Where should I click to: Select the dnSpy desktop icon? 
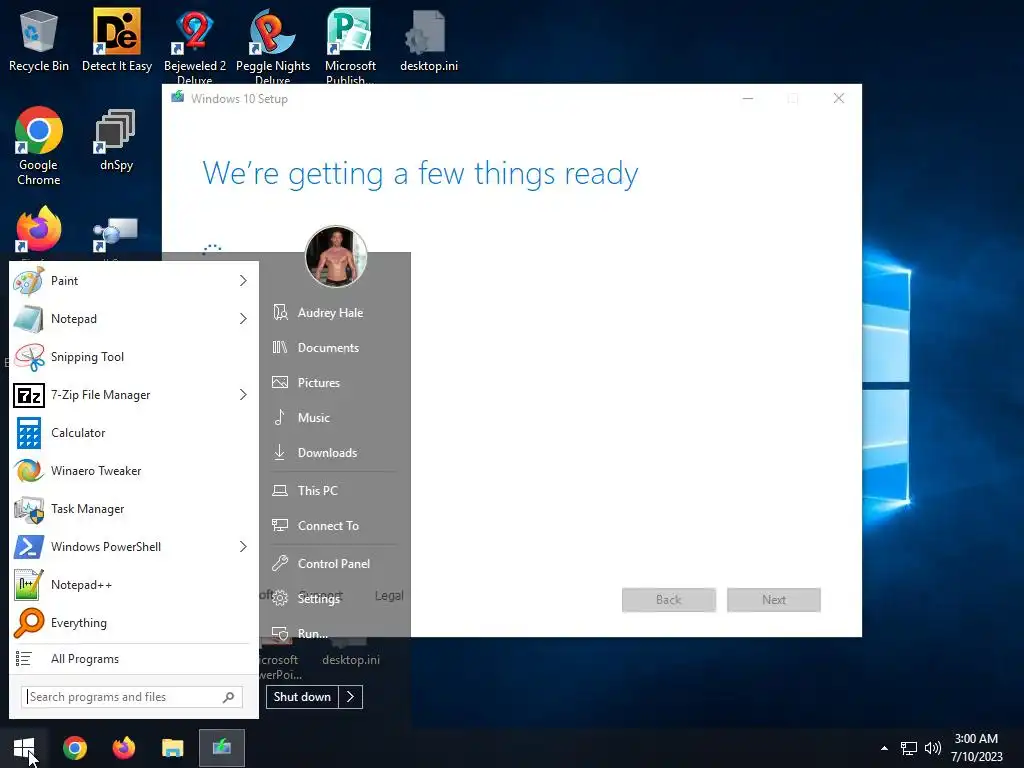(116, 140)
